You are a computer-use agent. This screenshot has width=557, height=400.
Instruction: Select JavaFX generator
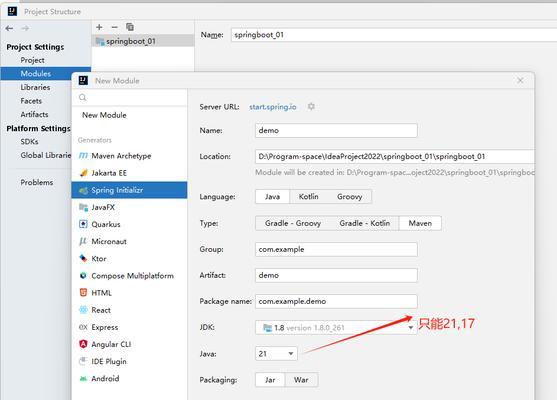(x=129, y=207)
